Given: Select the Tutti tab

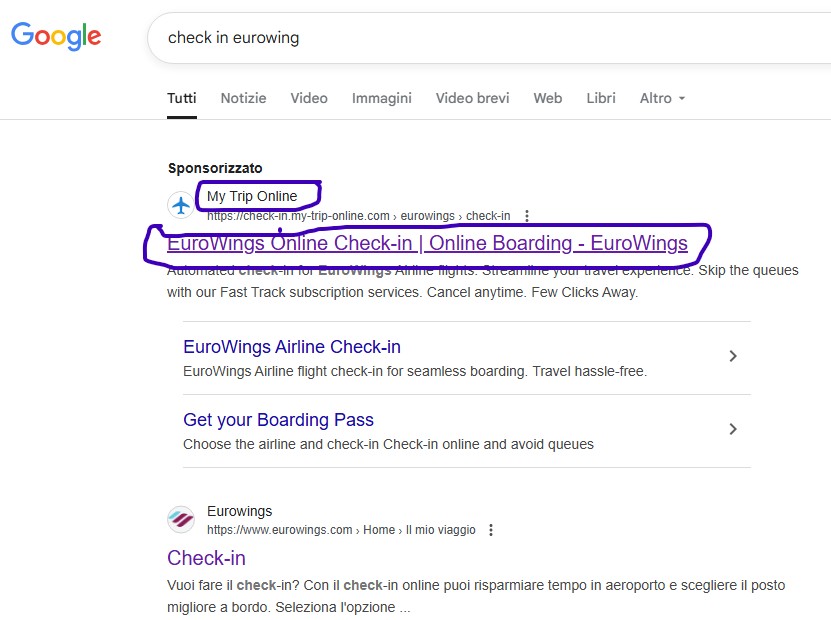Looking at the screenshot, I should [182, 98].
